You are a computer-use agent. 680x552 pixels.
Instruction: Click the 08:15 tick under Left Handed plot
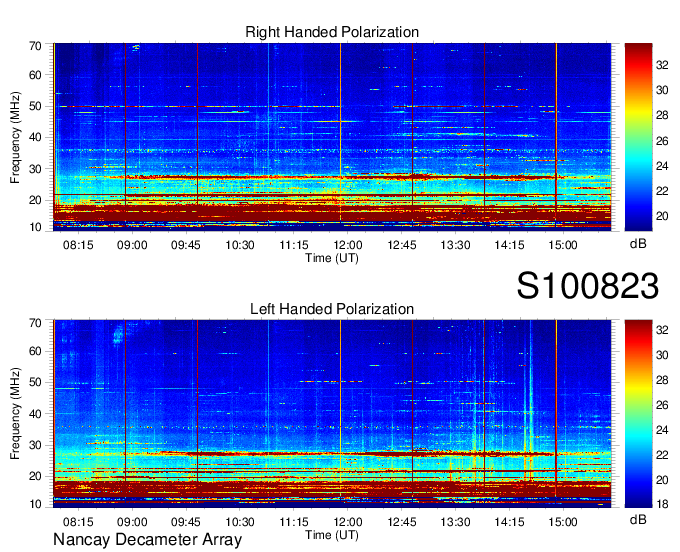pos(78,522)
